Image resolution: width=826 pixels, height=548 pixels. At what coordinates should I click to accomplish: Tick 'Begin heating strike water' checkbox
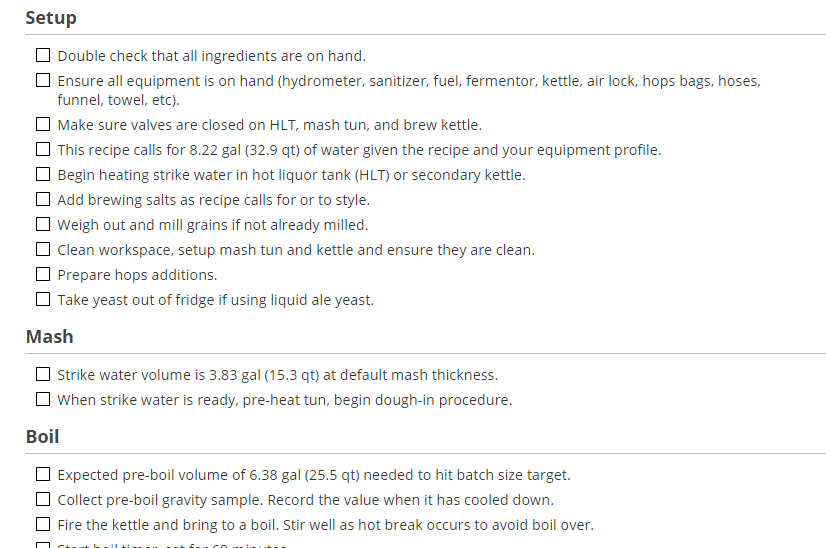tap(43, 175)
